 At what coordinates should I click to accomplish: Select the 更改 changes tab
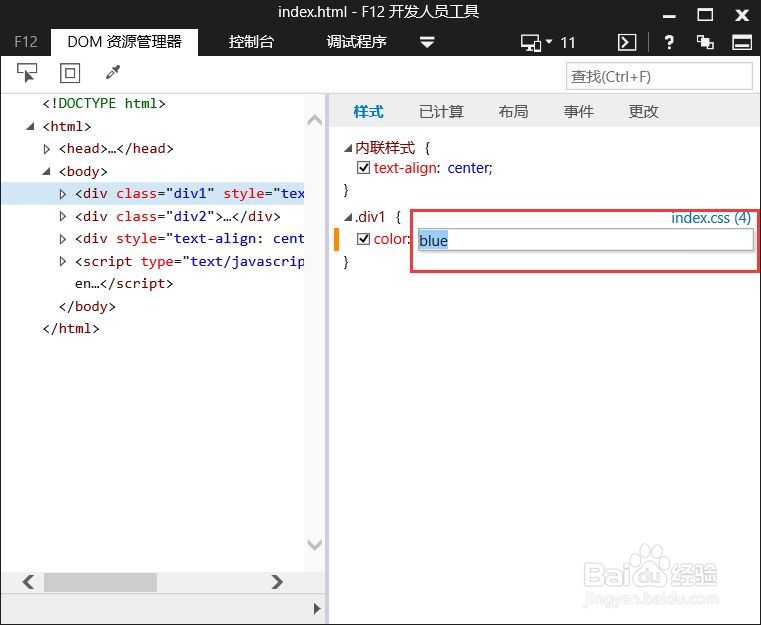pos(644,112)
